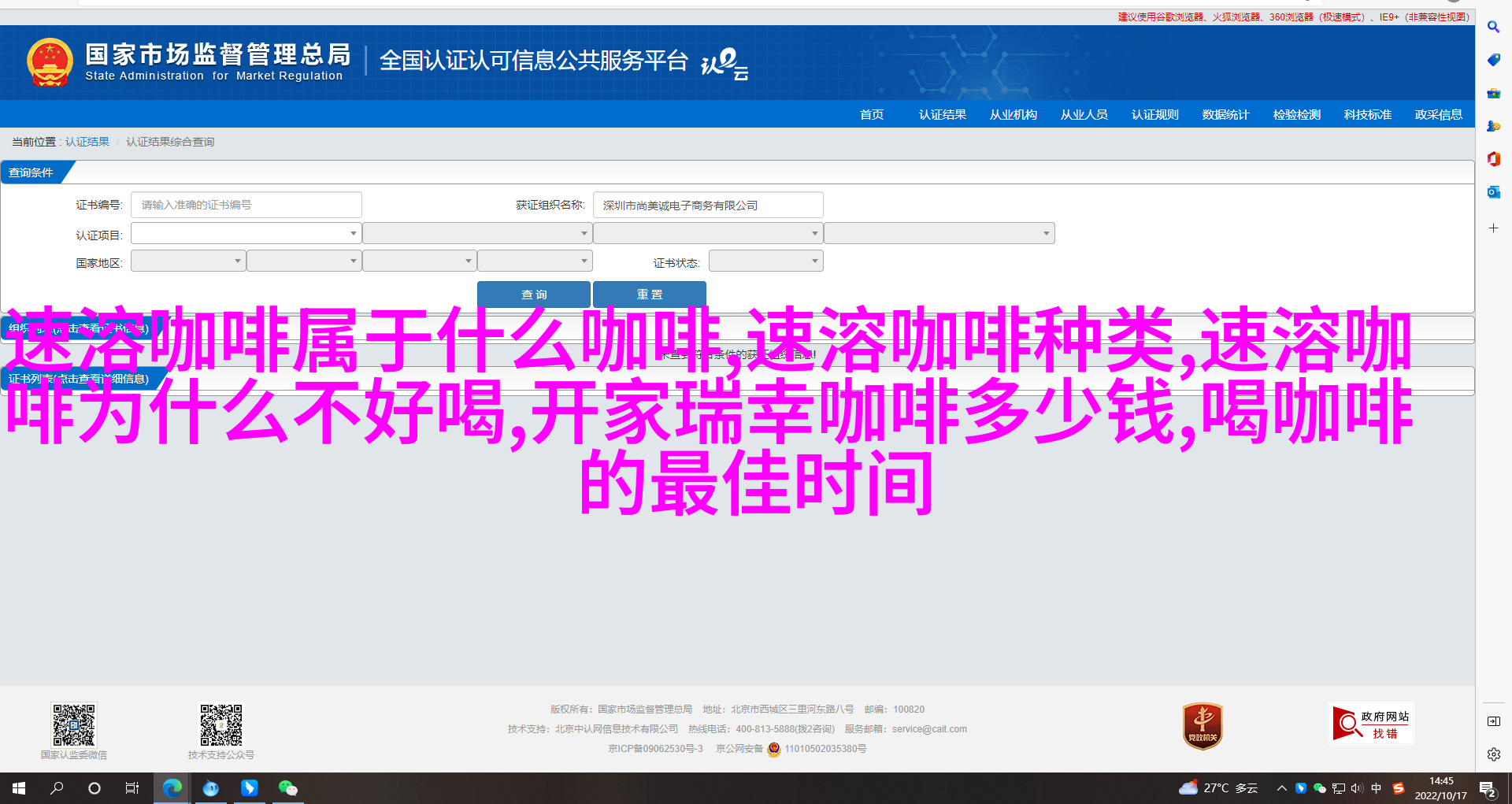Open Cortana circle icon on taskbar

tap(94, 788)
